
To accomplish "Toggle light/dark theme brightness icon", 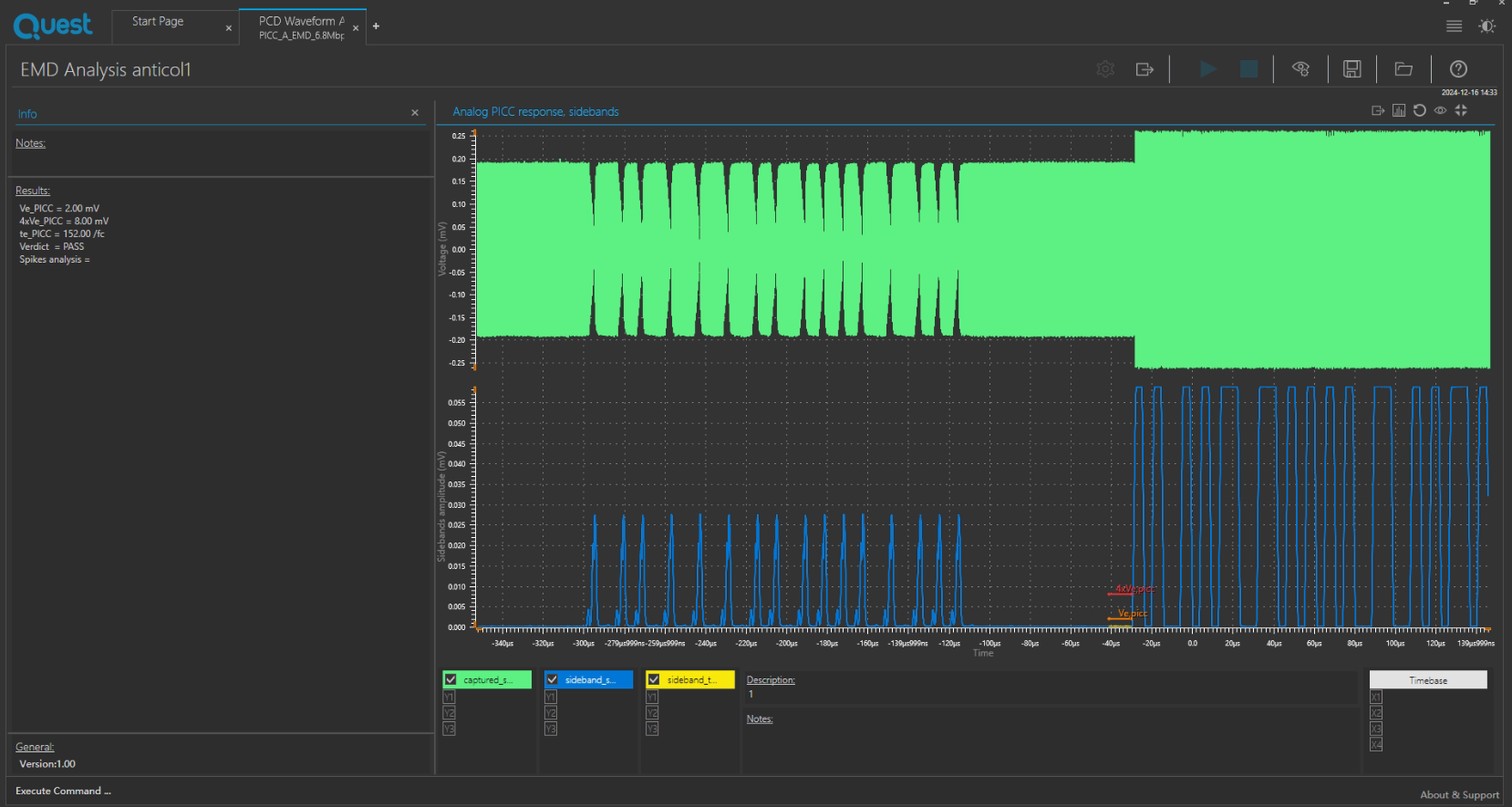I will pyautogui.click(x=1486, y=26).
